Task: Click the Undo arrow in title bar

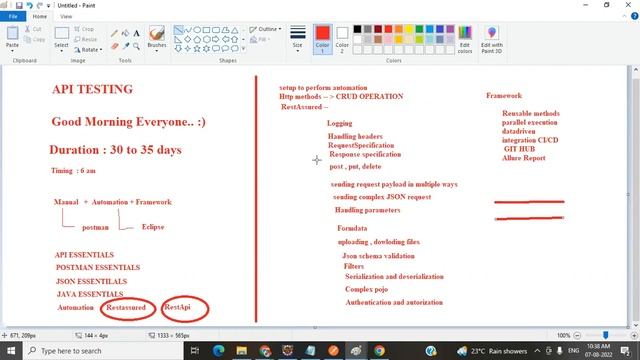Action: (29, 5)
